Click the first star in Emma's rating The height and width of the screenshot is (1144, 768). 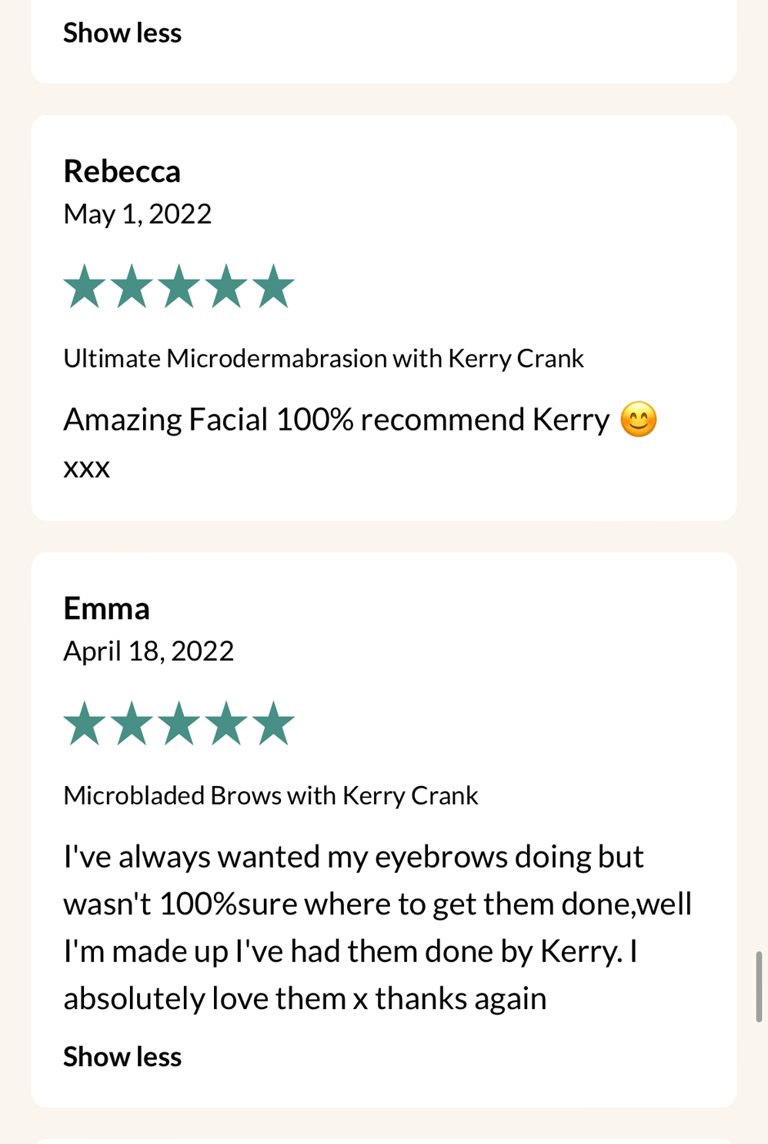(84, 725)
